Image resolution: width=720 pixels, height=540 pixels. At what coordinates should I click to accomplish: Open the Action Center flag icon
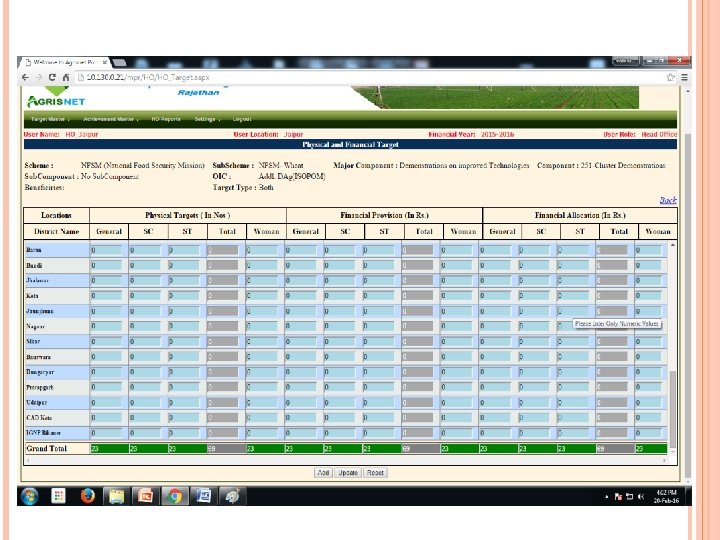click(618, 496)
